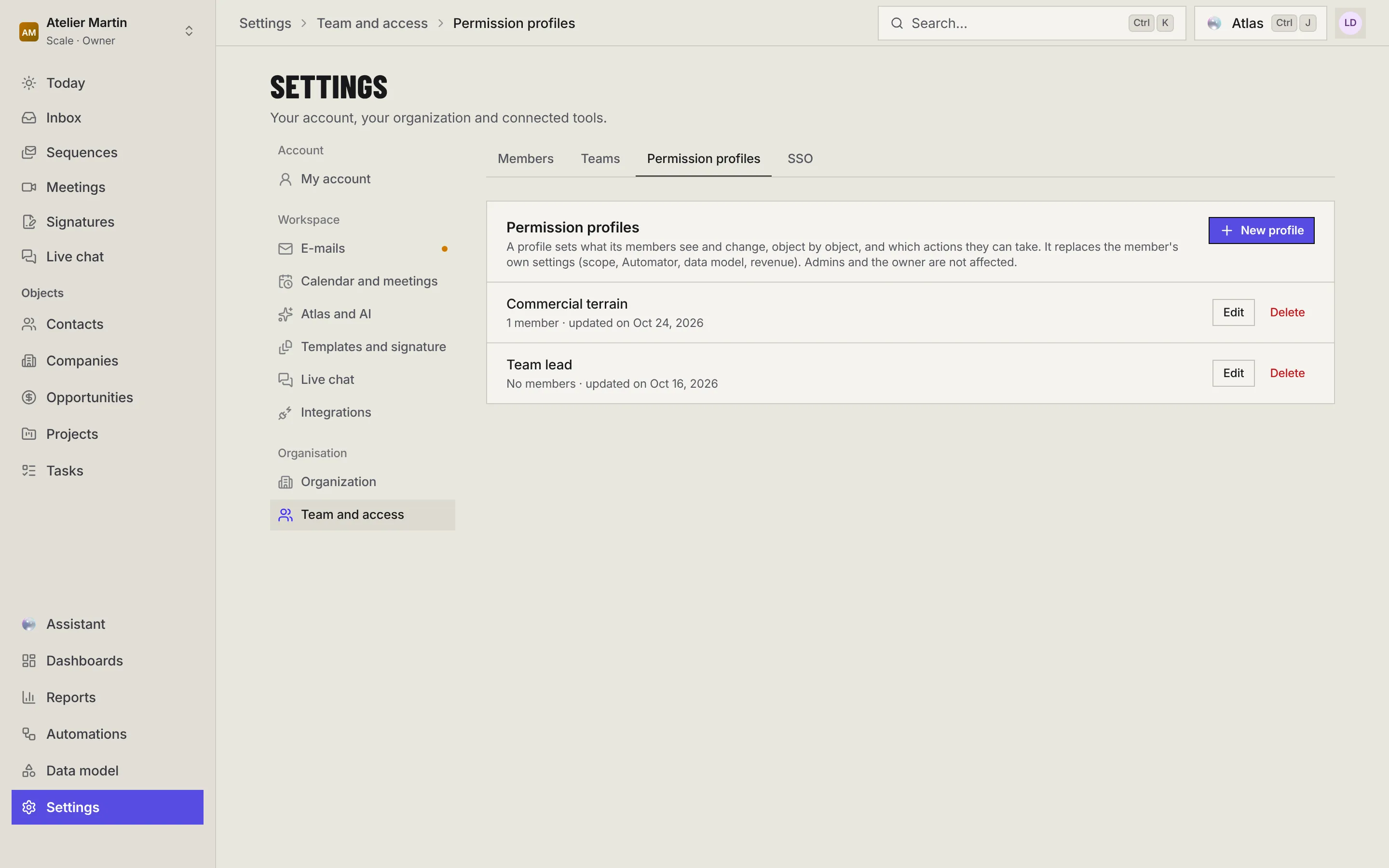The width and height of the screenshot is (1389, 868).
Task: Select the Permission profiles tab
Action: [703, 159]
